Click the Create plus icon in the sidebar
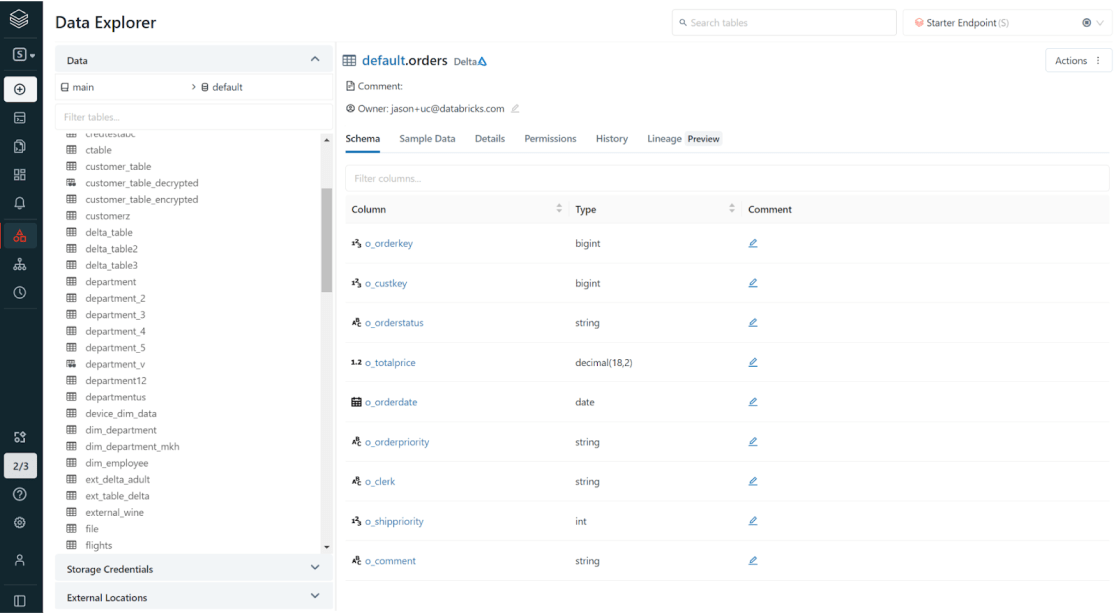This screenshot has width=1116, height=615. click(20, 89)
